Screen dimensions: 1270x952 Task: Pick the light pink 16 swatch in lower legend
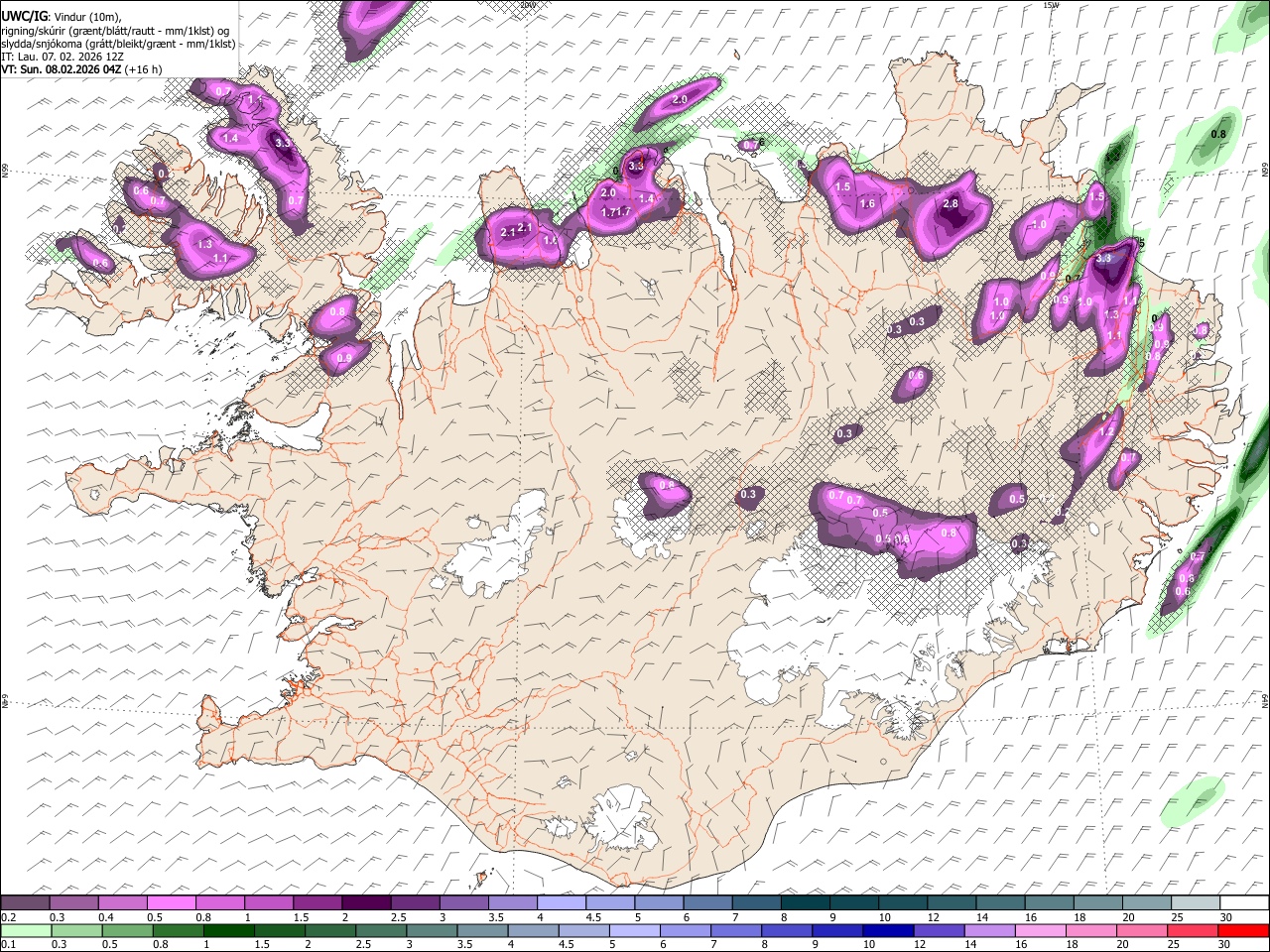point(1041,930)
